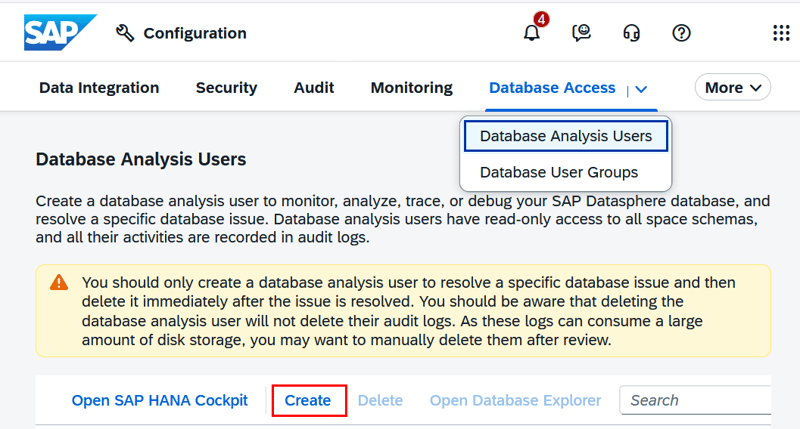
Task: Click Open Database Explorer
Action: coord(515,400)
